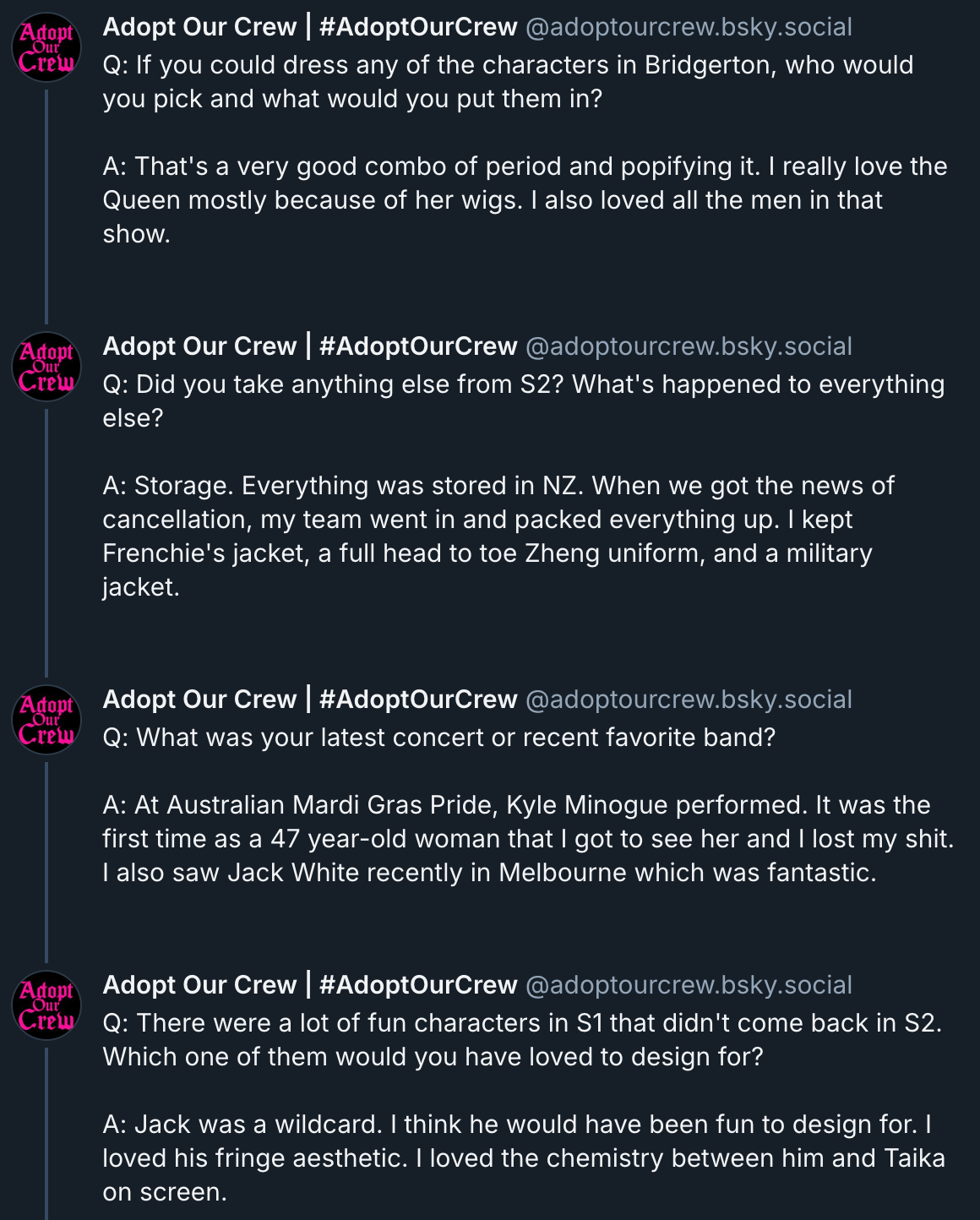Click the handle on the latest concert post

pos(689,700)
